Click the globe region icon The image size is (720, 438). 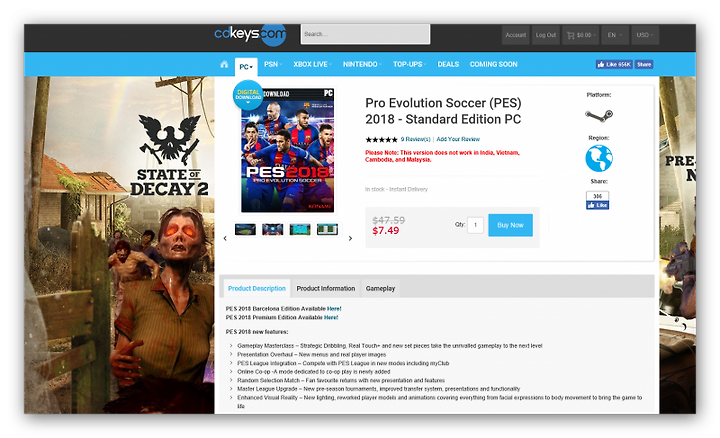tap(599, 158)
